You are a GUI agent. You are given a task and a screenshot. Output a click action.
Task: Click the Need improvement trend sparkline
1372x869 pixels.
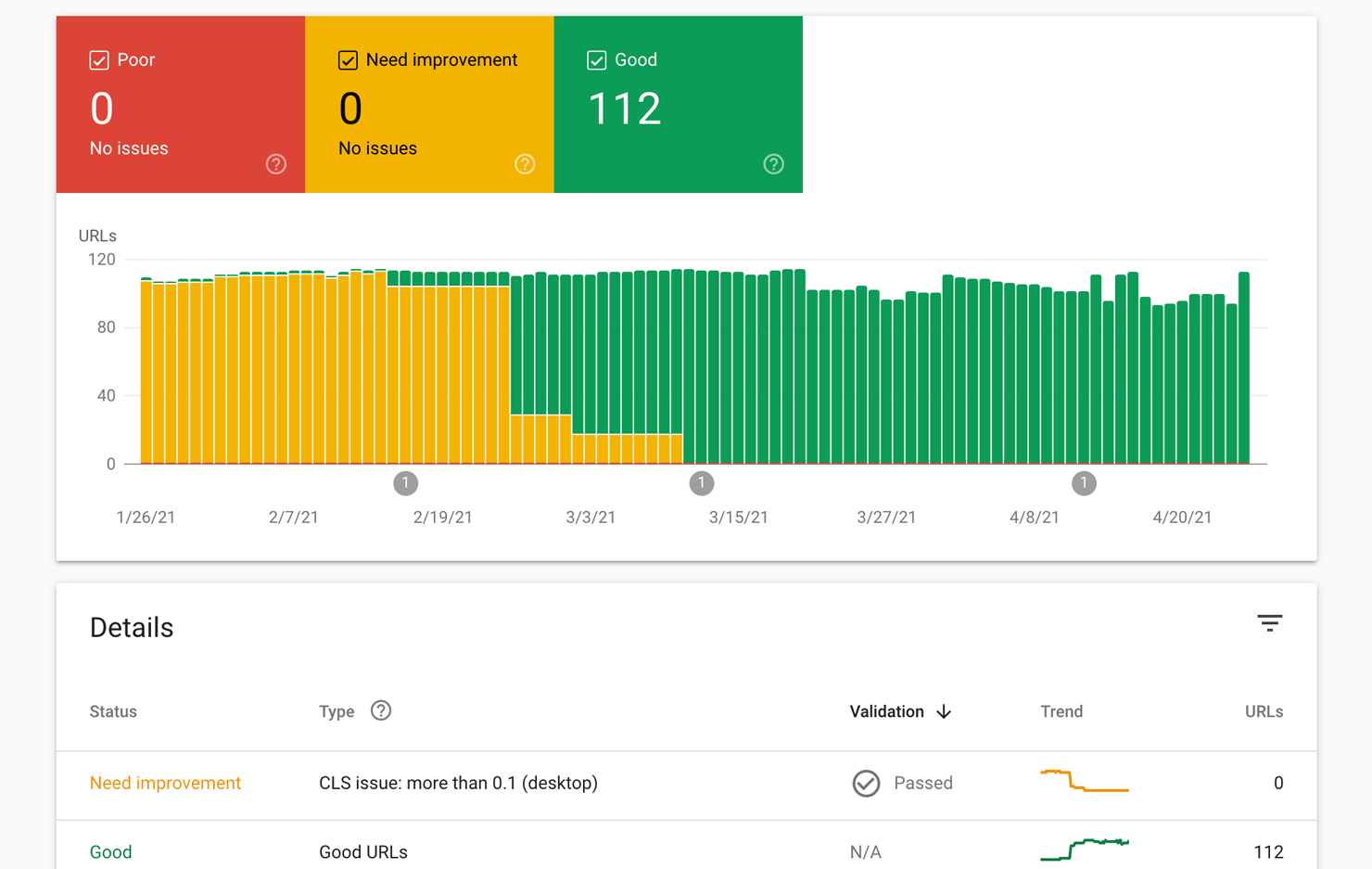point(1085,781)
